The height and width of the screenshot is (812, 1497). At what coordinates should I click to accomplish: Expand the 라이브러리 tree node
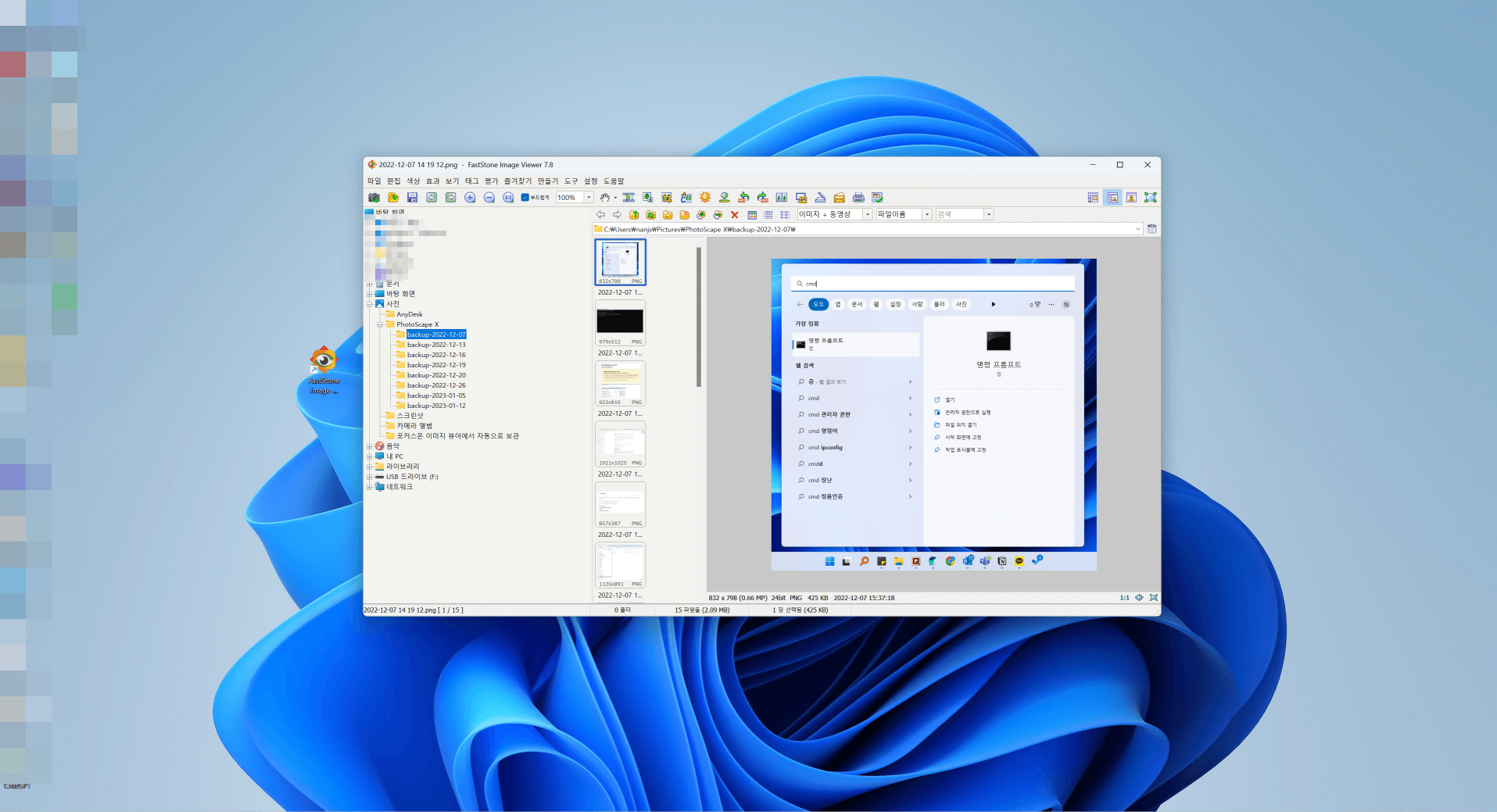click(x=370, y=467)
